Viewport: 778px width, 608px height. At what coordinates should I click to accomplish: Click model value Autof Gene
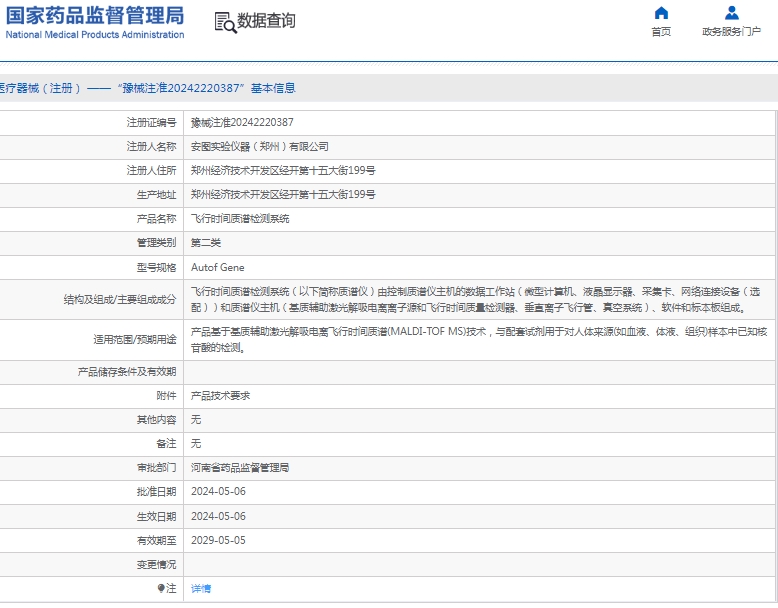click(217, 268)
